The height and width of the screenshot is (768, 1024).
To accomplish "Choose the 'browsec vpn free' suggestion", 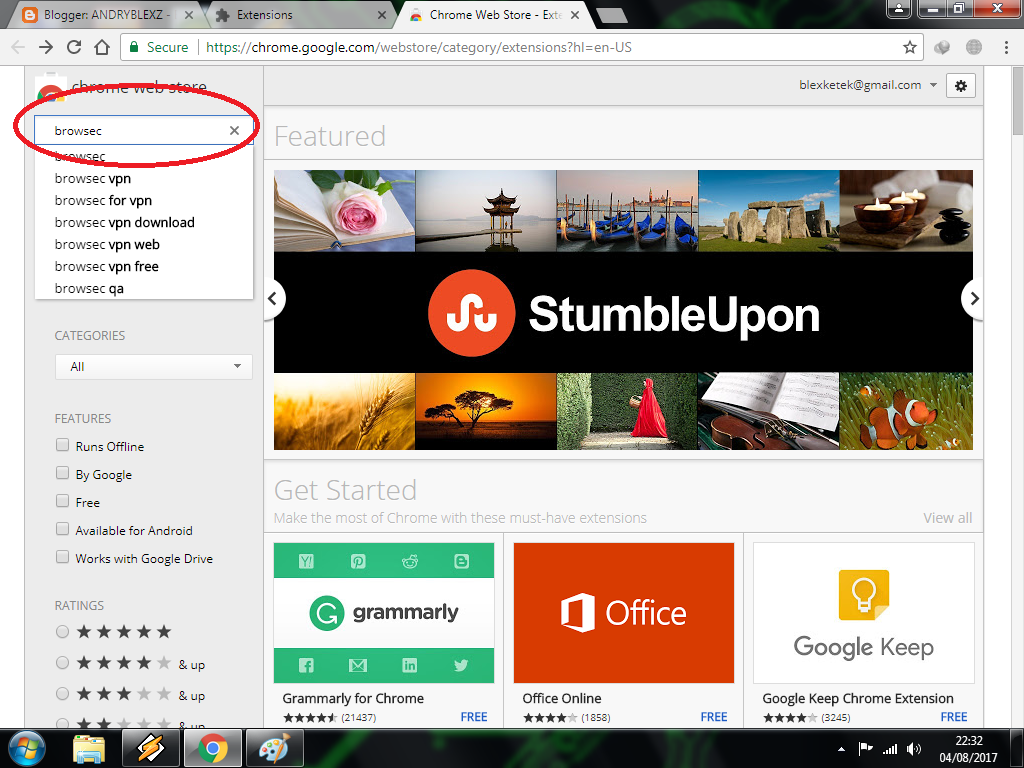I will [x=144, y=266].
